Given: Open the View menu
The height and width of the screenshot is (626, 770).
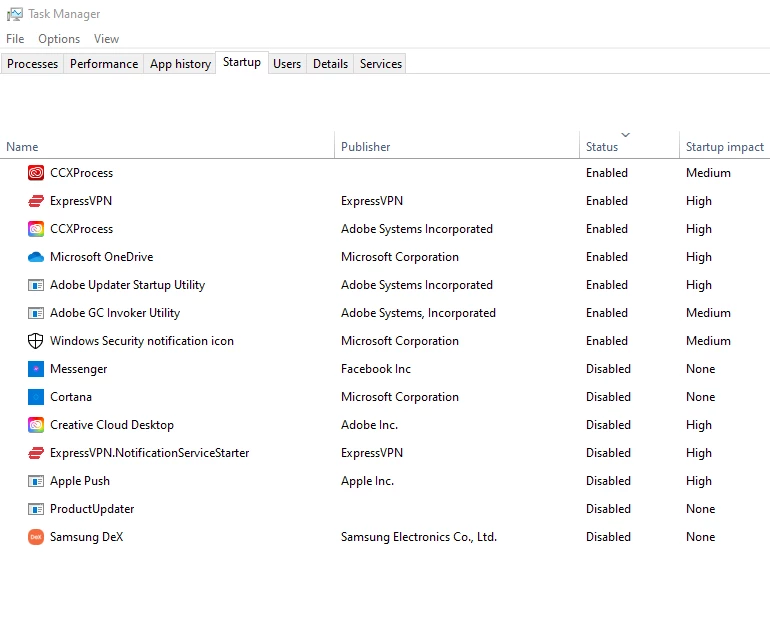Looking at the screenshot, I should pos(107,39).
